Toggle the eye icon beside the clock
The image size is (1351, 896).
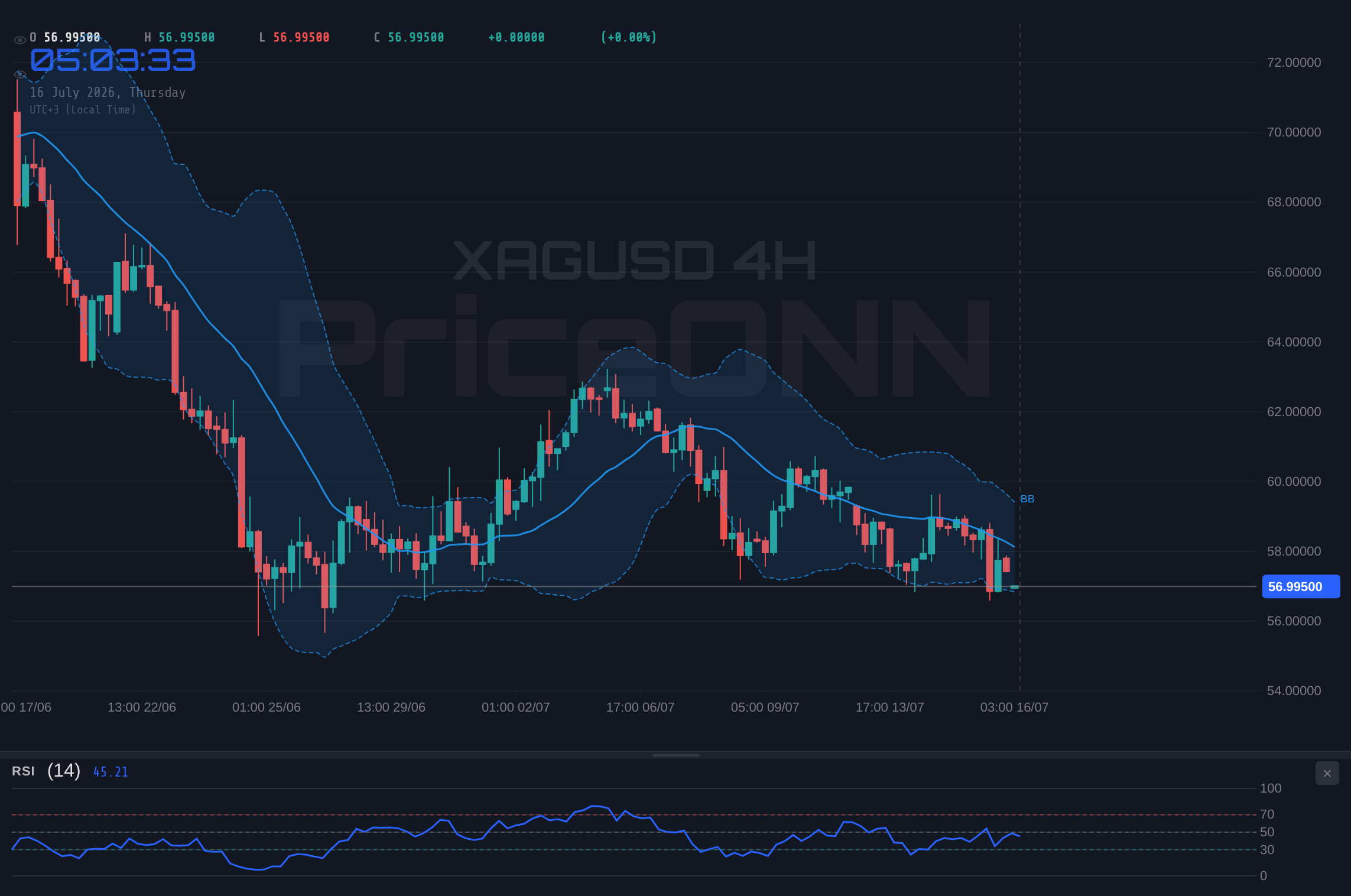(20, 74)
